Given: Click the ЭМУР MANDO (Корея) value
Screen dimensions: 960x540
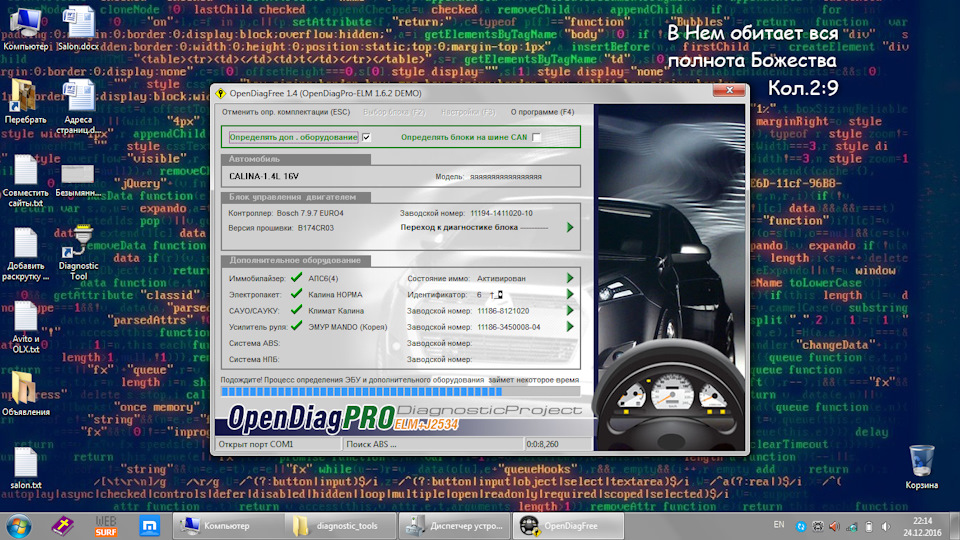Looking at the screenshot, I should pyautogui.click(x=348, y=327).
